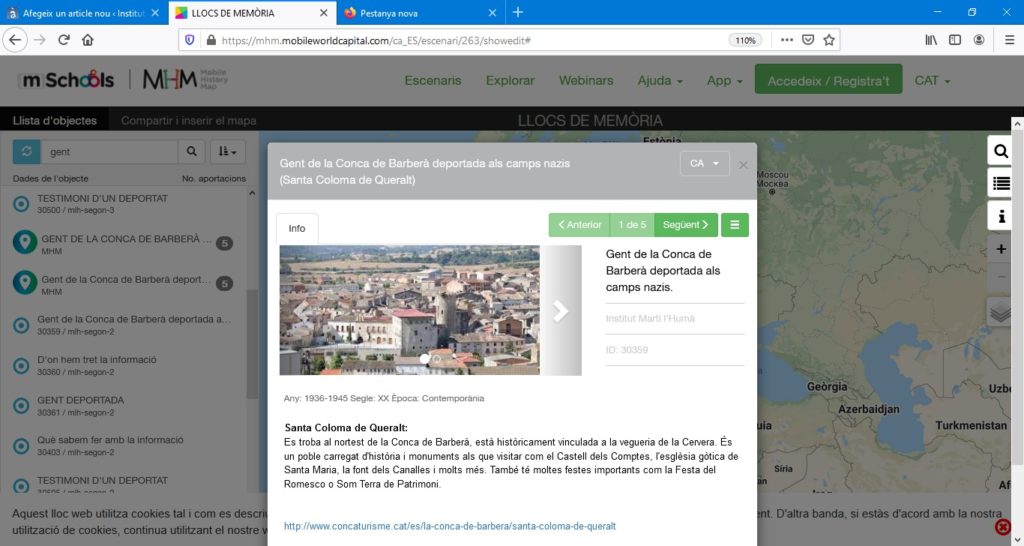Image resolution: width=1024 pixels, height=546 pixels.
Task: Open the concaturisme.cat link
Action: (450, 526)
